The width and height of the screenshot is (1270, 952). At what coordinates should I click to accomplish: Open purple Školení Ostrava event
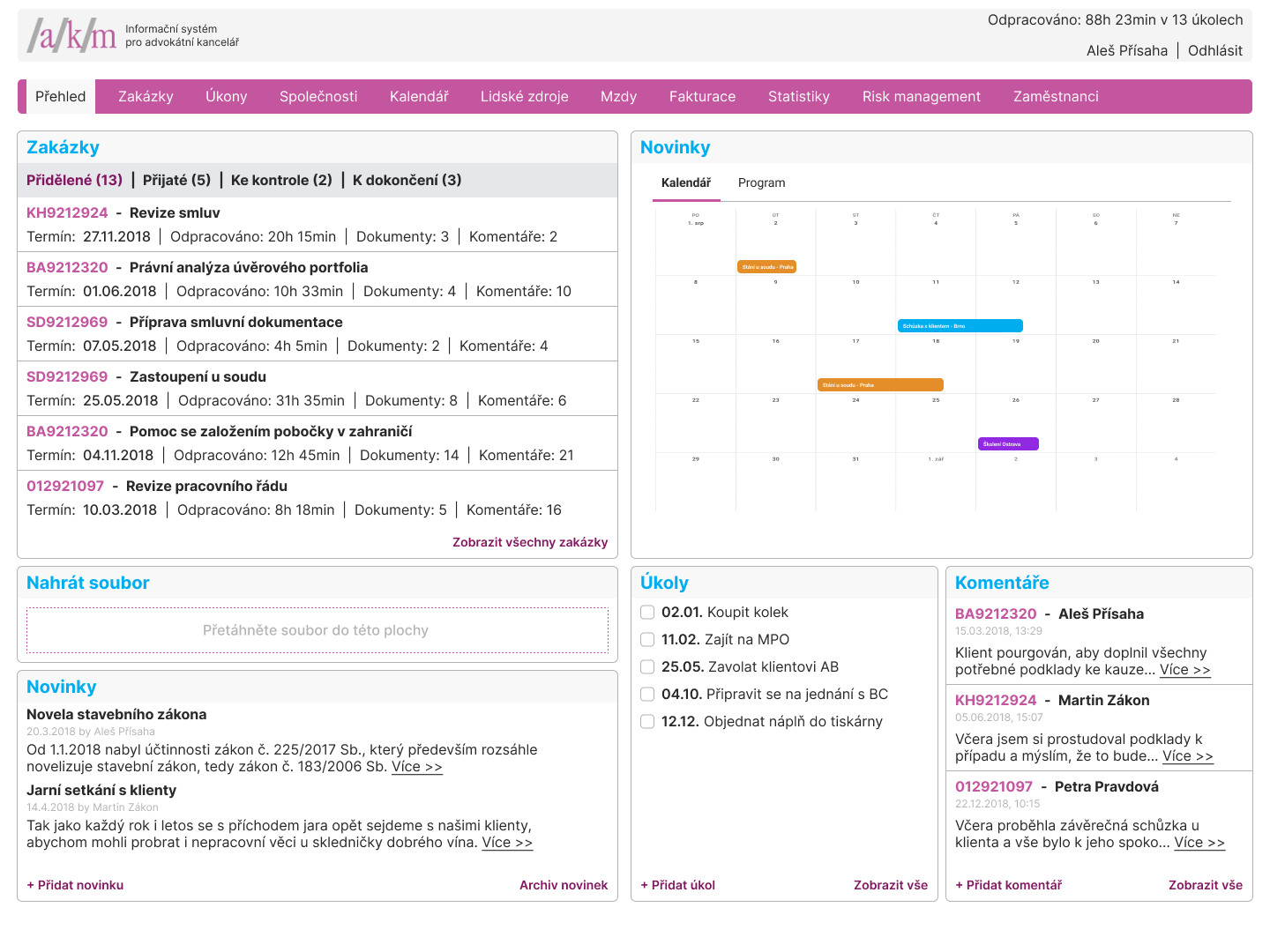pyautogui.click(x=1008, y=443)
